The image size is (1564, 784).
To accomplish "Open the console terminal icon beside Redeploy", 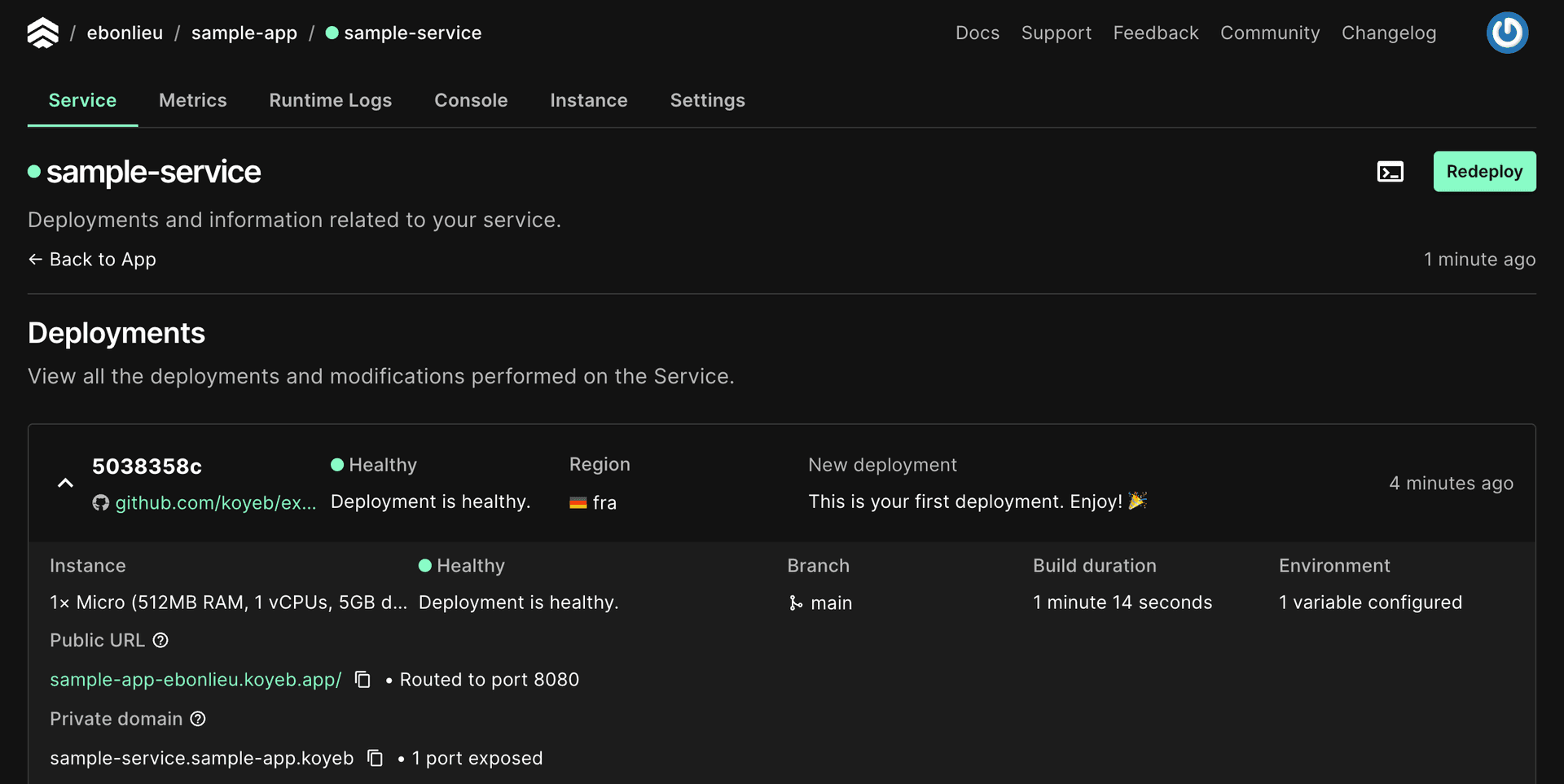I will tap(1390, 172).
